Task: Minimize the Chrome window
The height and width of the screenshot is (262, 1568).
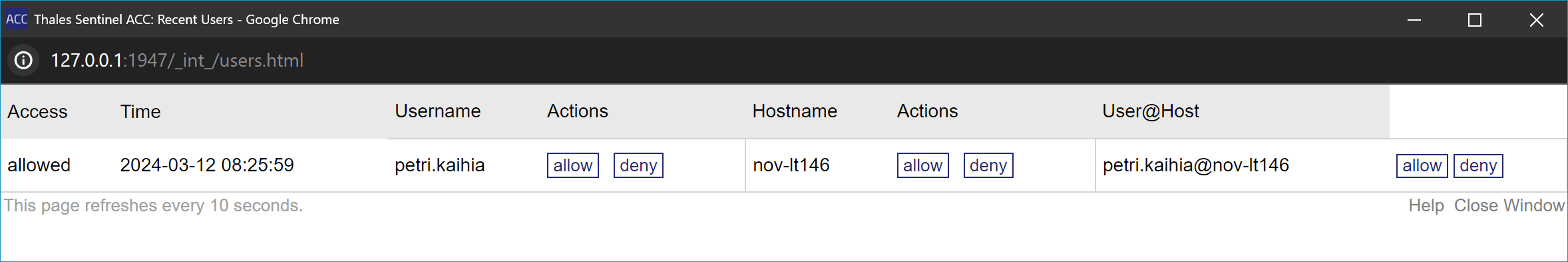Action: coord(1414,20)
